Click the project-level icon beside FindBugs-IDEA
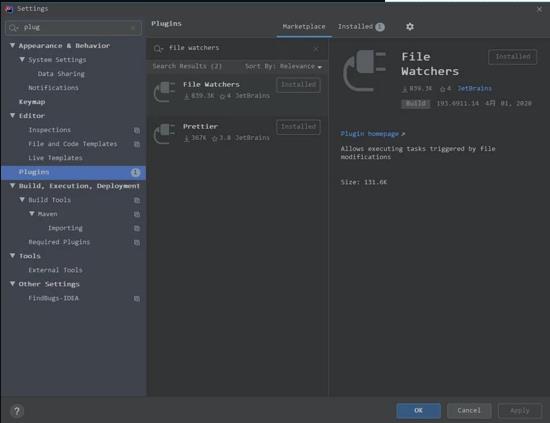Viewport: 550px width, 423px height. click(x=137, y=298)
